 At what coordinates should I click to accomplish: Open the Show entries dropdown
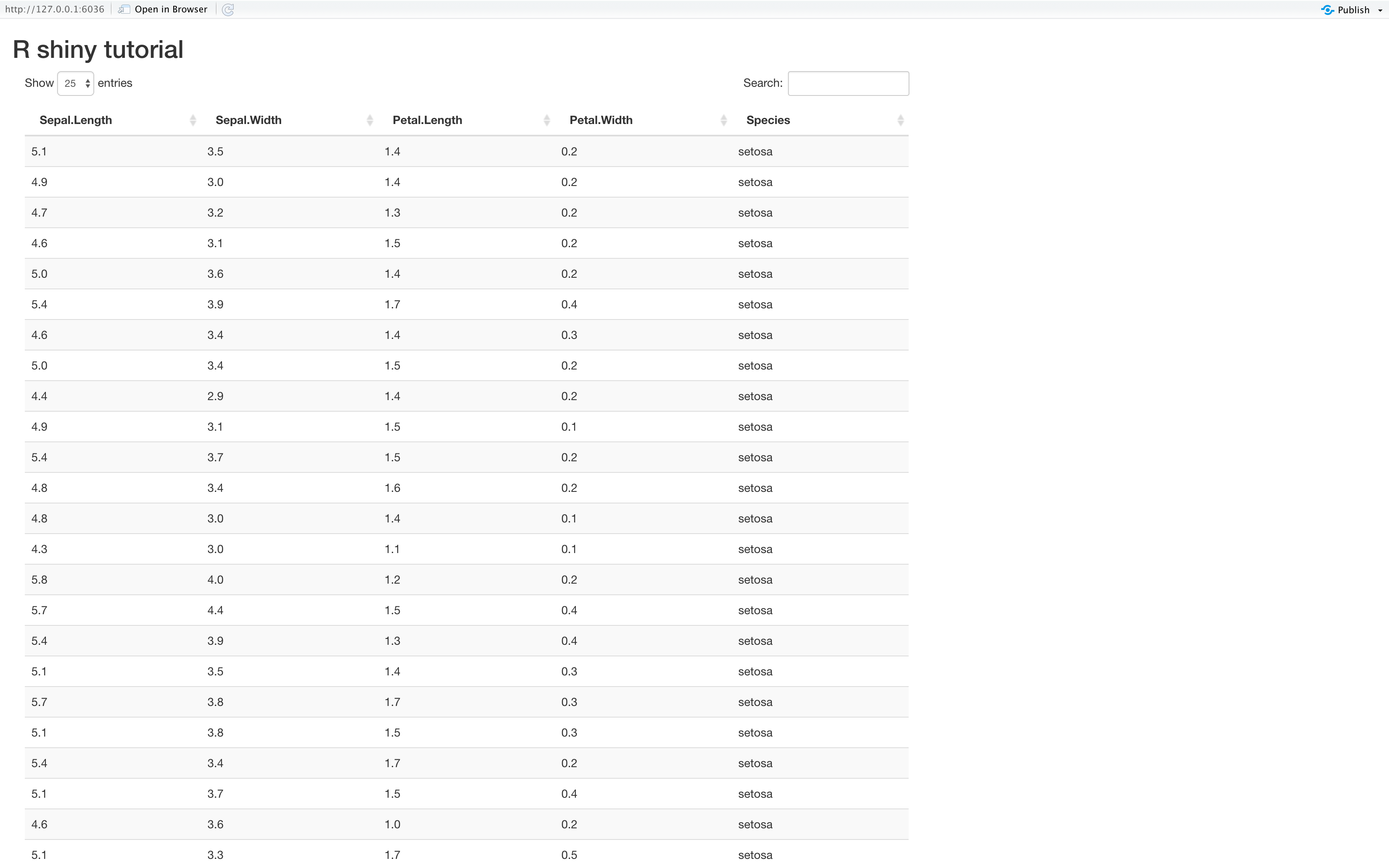(x=75, y=83)
